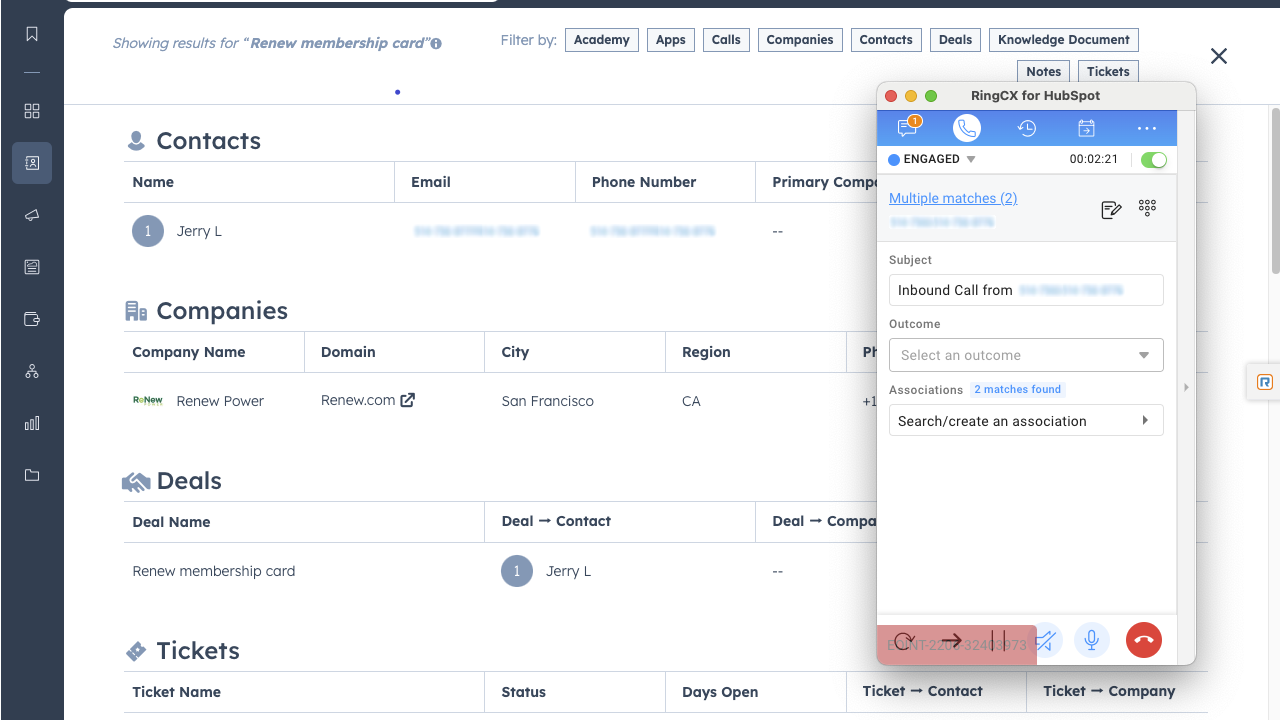
Task: Open Bookmarks icon in left sidebar
Action: pos(32,34)
